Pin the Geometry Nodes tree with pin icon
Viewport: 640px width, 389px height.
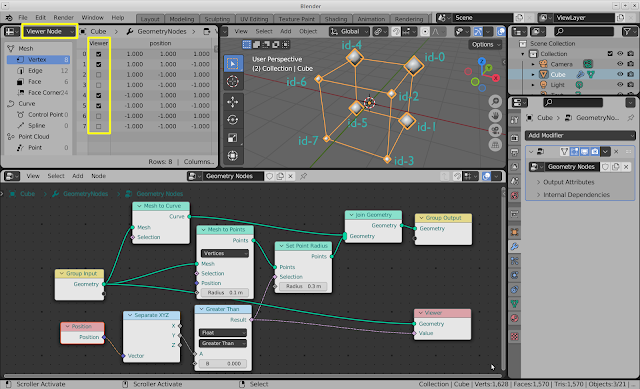303,176
